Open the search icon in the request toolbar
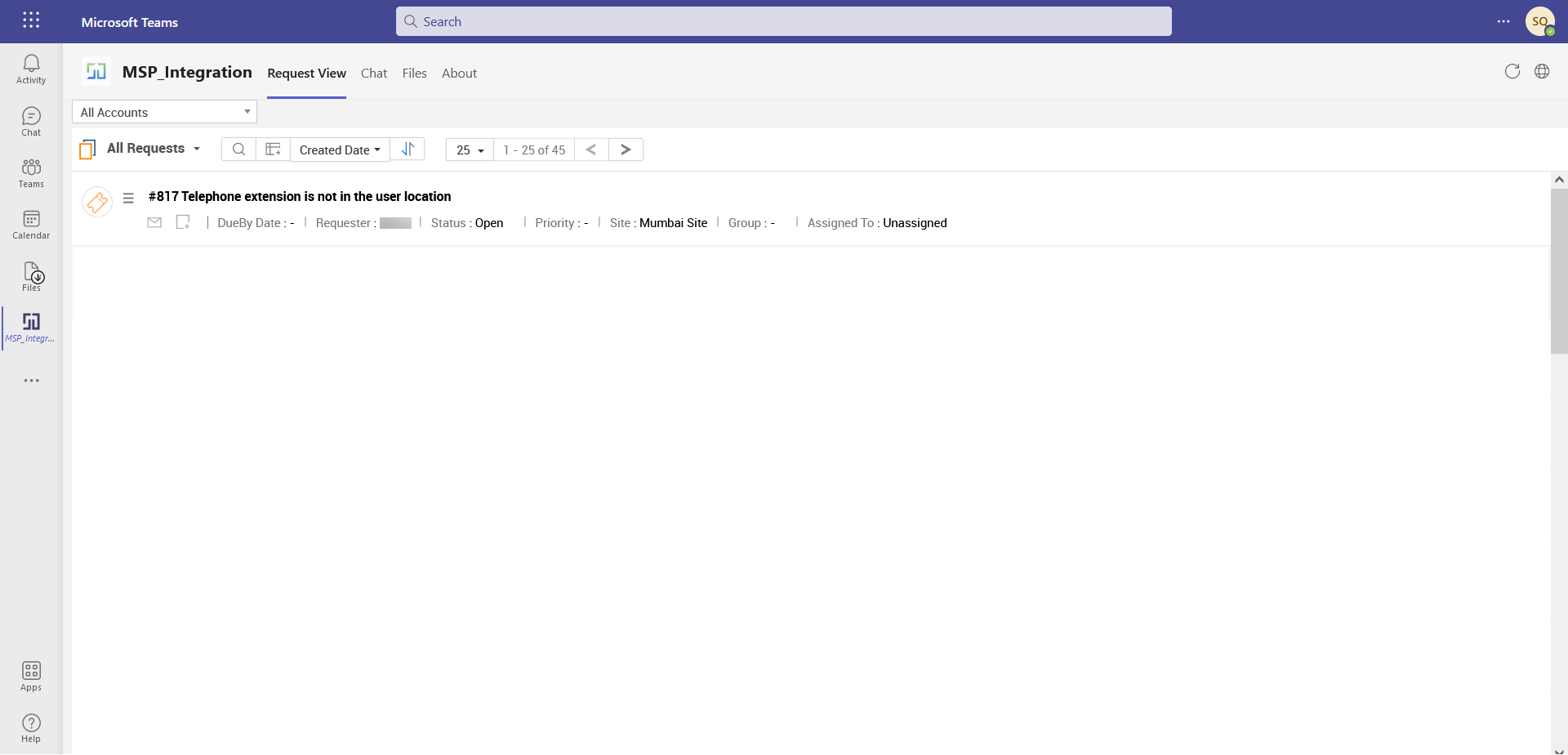Screen dimensions: 1568x755 click(x=238, y=150)
